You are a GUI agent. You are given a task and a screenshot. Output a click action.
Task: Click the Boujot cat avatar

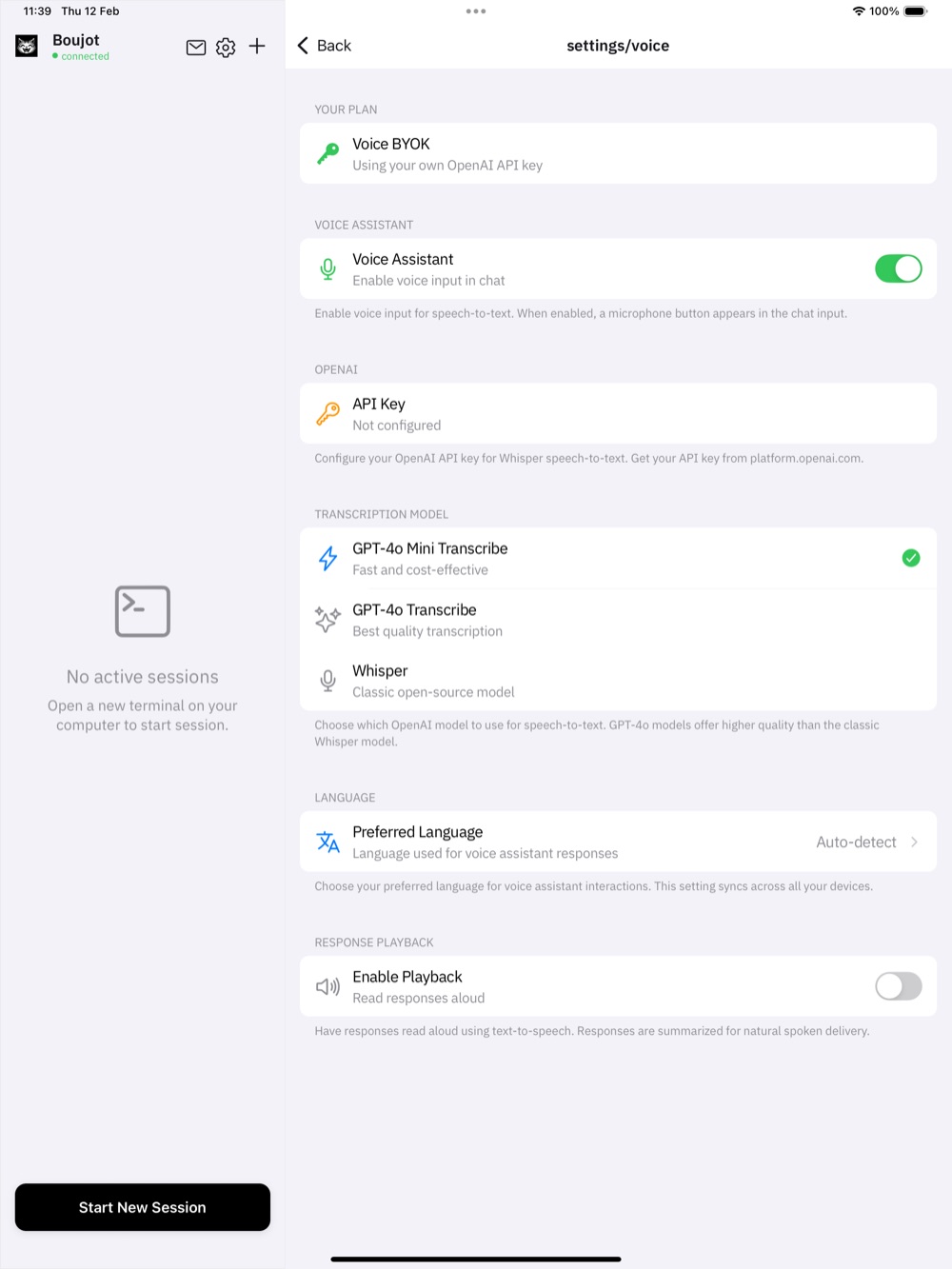(x=27, y=46)
